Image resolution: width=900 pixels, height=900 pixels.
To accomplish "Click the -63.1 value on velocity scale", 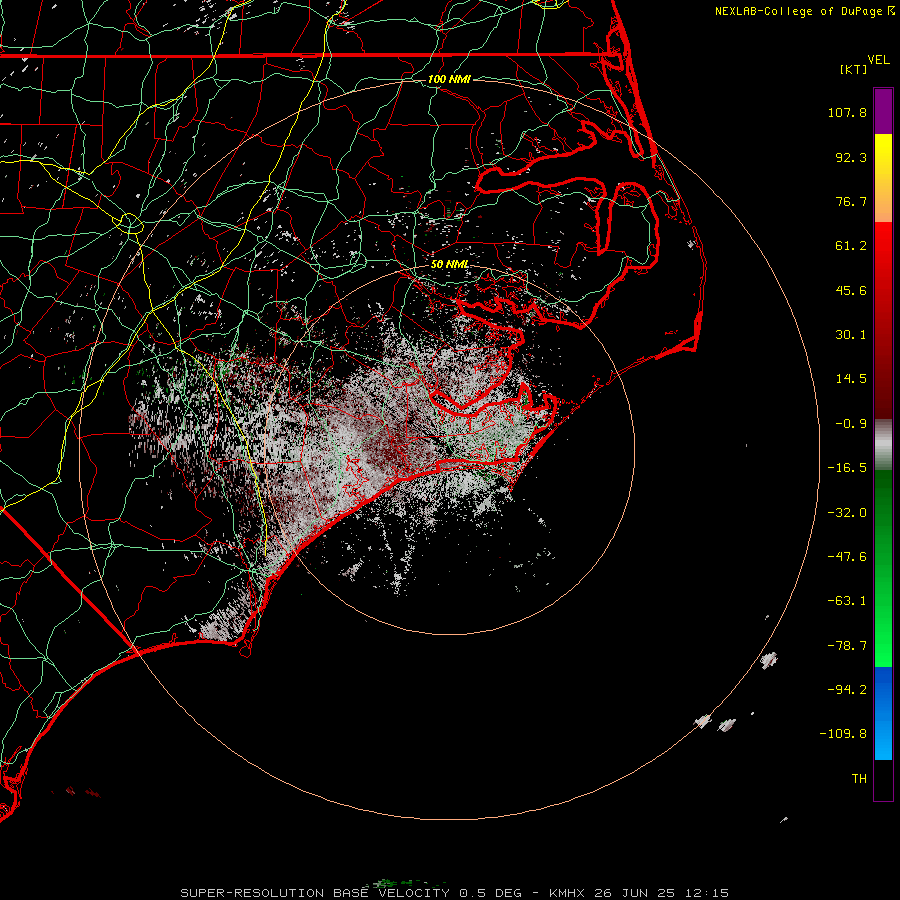I will [x=847, y=601].
